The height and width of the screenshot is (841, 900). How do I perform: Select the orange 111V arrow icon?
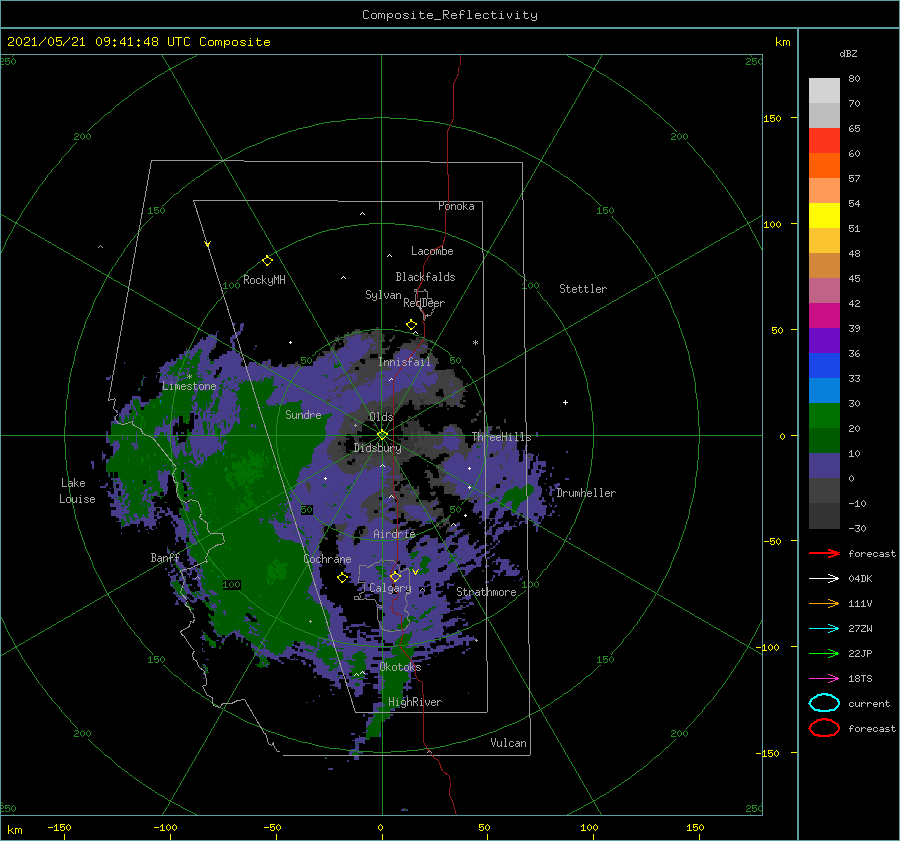(824, 603)
